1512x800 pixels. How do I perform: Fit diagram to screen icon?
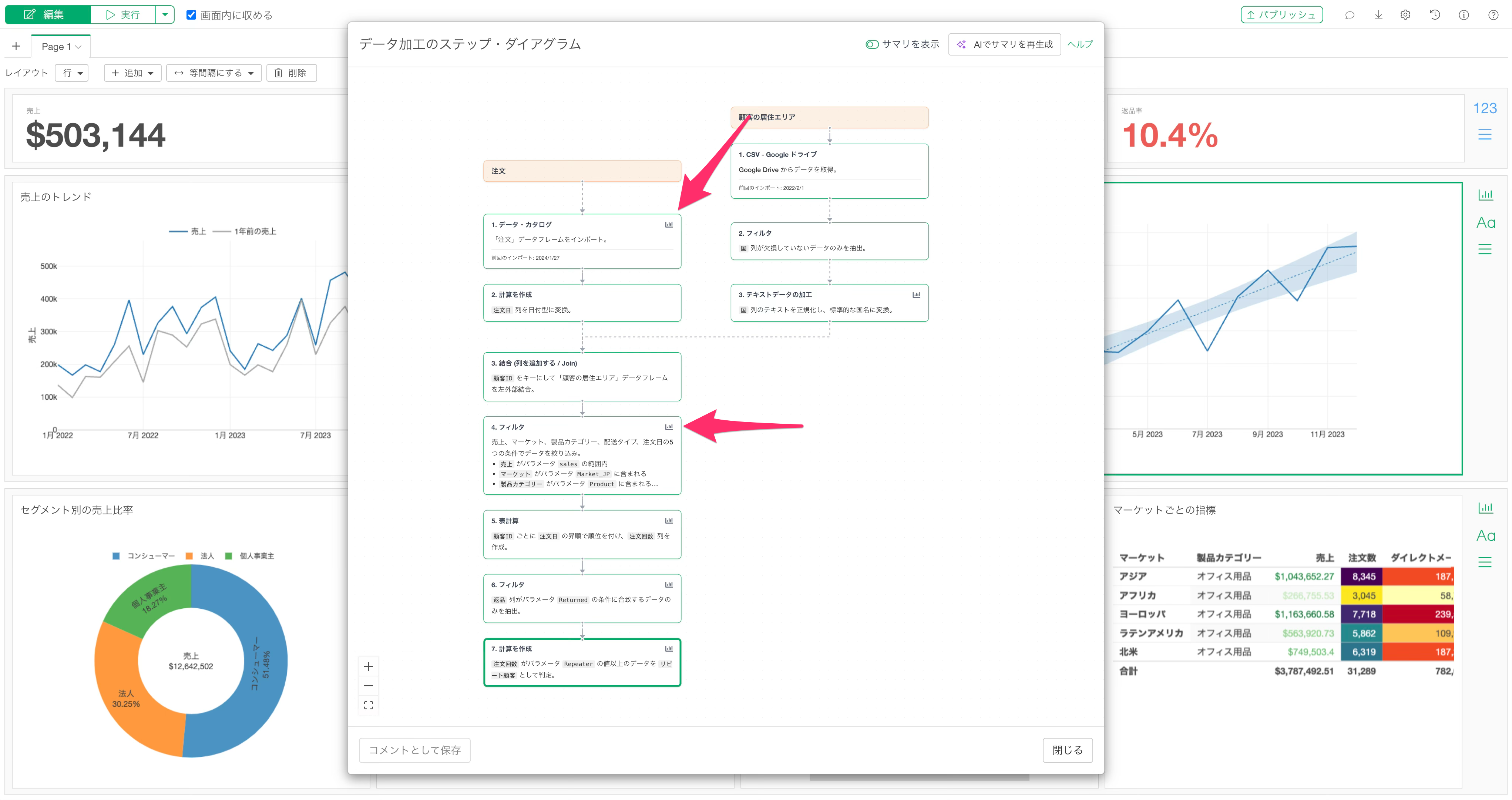click(x=369, y=705)
